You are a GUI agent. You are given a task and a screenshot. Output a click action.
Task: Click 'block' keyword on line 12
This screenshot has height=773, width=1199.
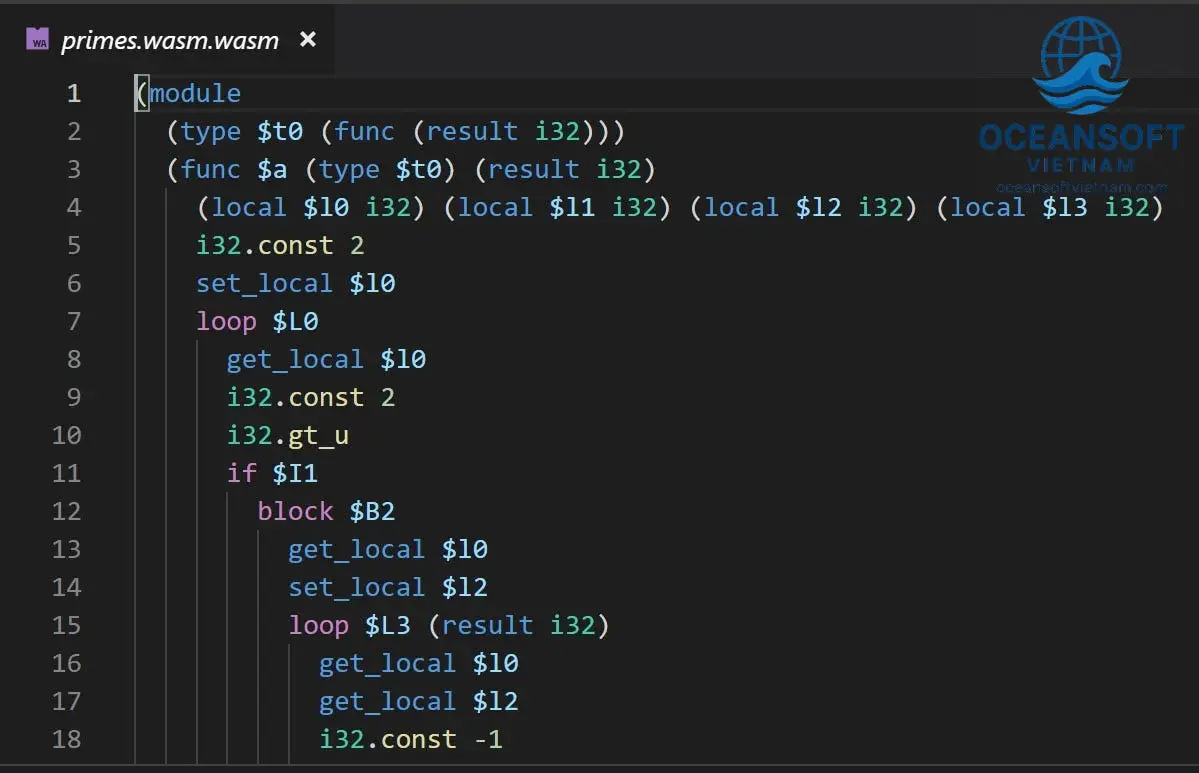pyautogui.click(x=295, y=512)
